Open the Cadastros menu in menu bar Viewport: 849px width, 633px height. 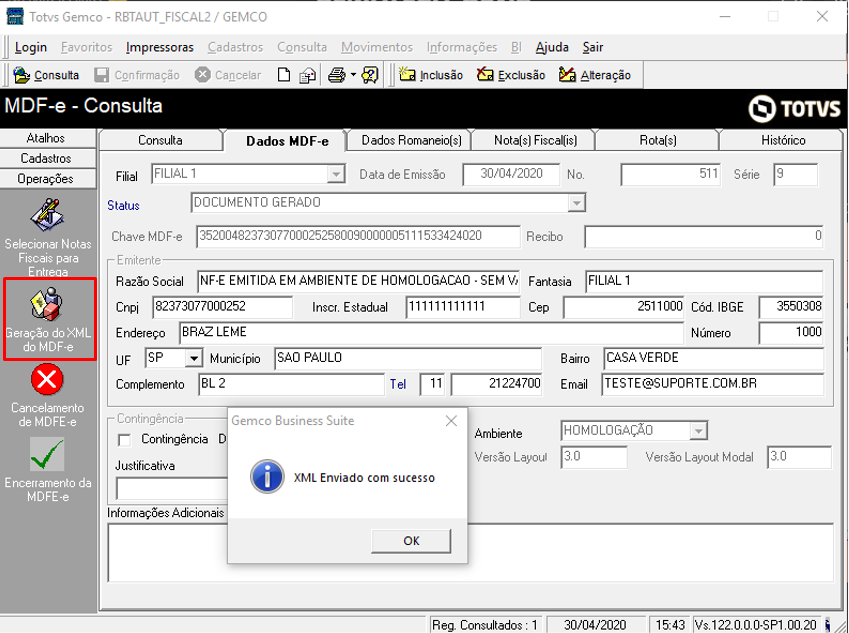[236, 48]
